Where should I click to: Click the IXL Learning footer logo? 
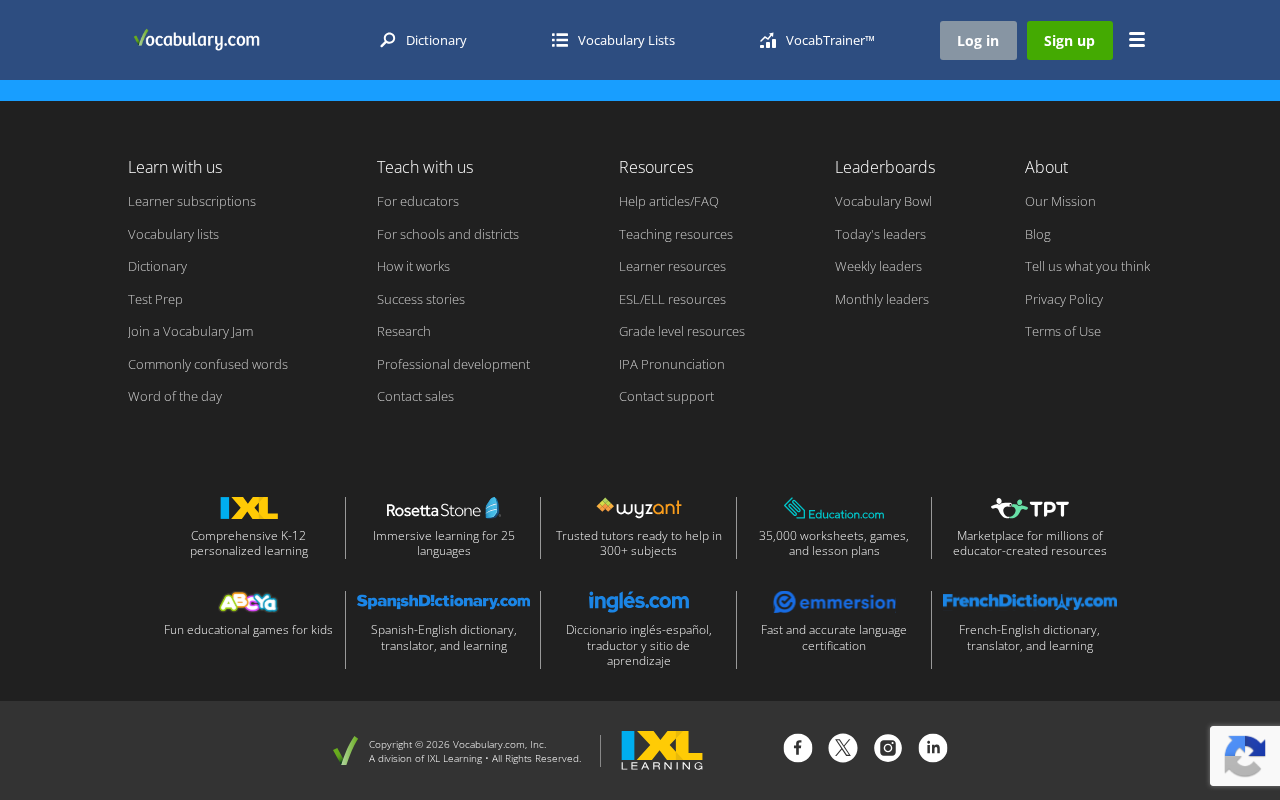coord(662,750)
